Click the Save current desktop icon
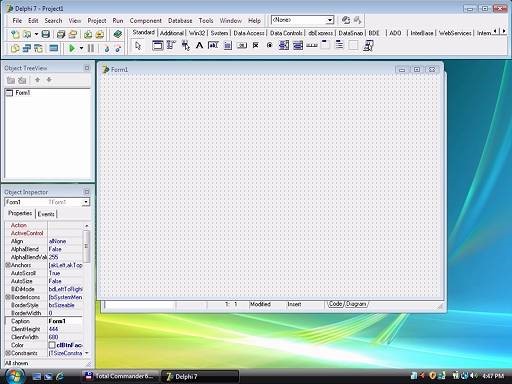Viewport: 512px width, 384px height. point(346,20)
